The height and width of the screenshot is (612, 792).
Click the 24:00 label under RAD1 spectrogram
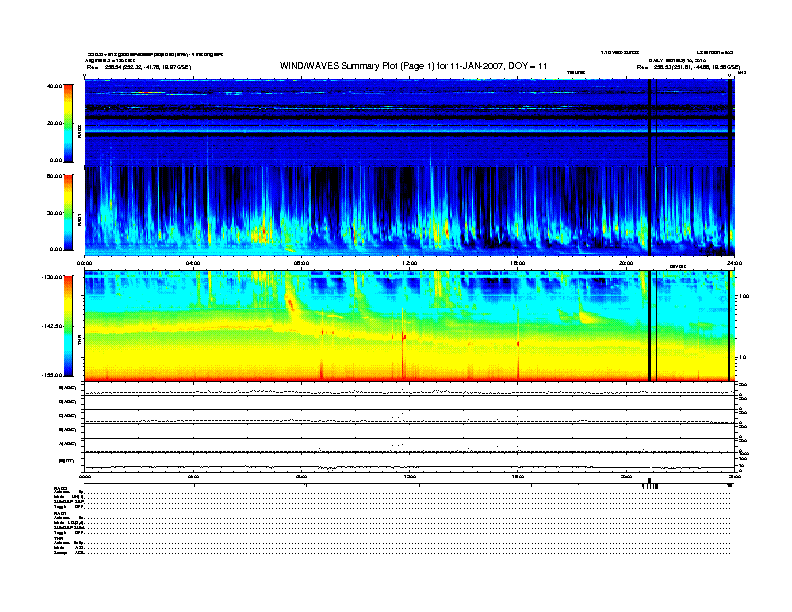734,263
